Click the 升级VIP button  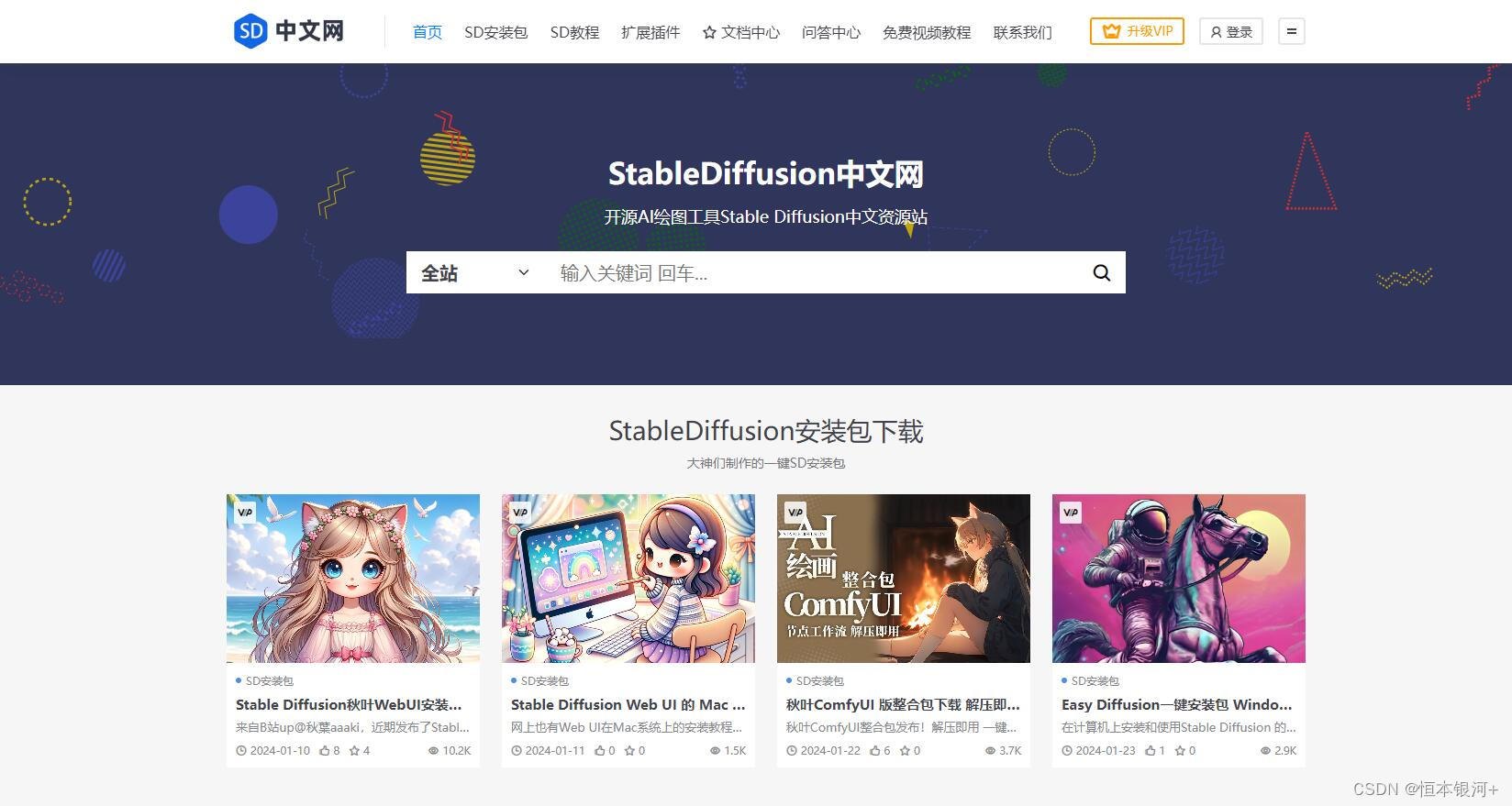[1137, 31]
